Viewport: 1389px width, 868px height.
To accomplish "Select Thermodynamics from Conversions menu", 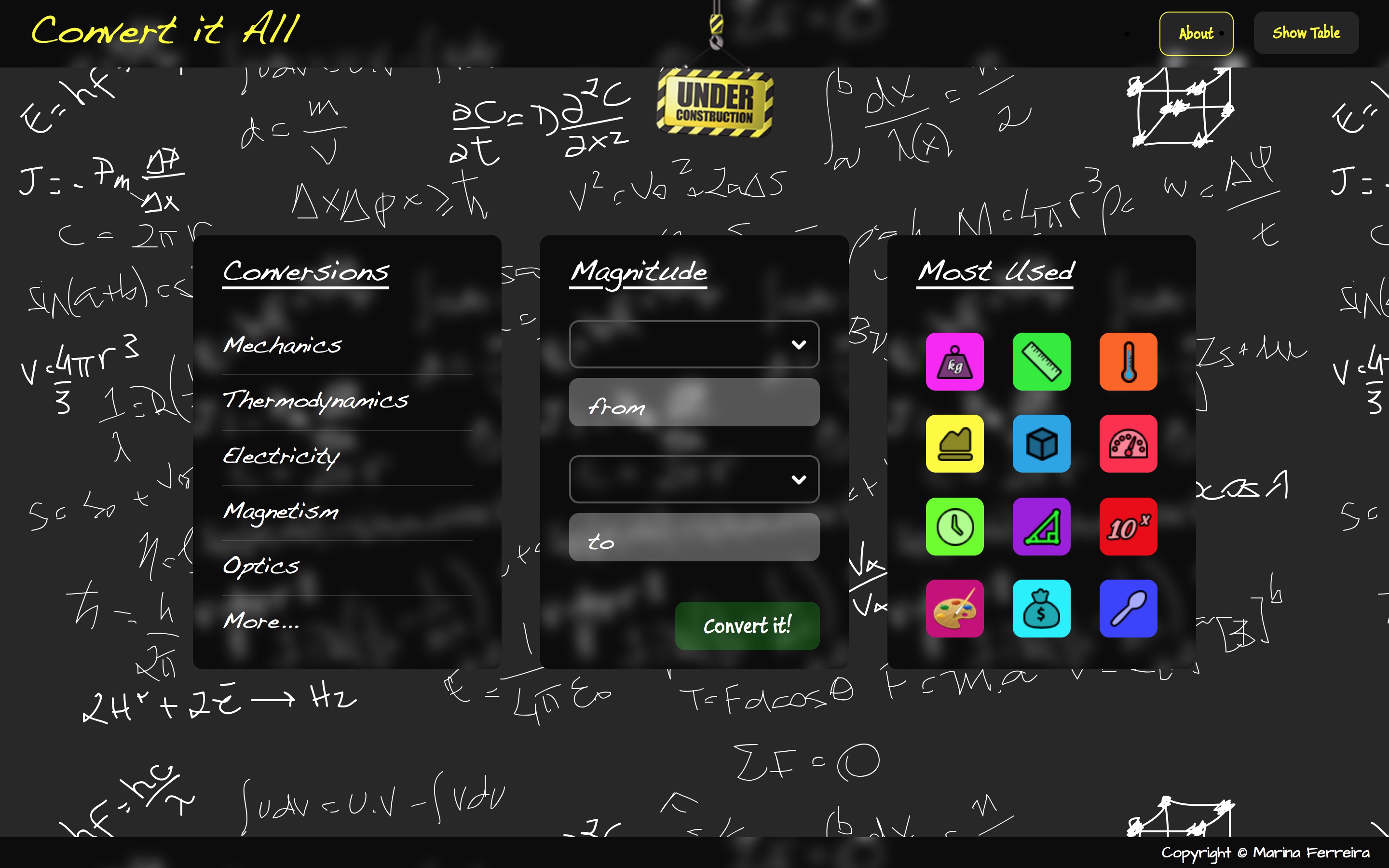I will click(x=313, y=400).
